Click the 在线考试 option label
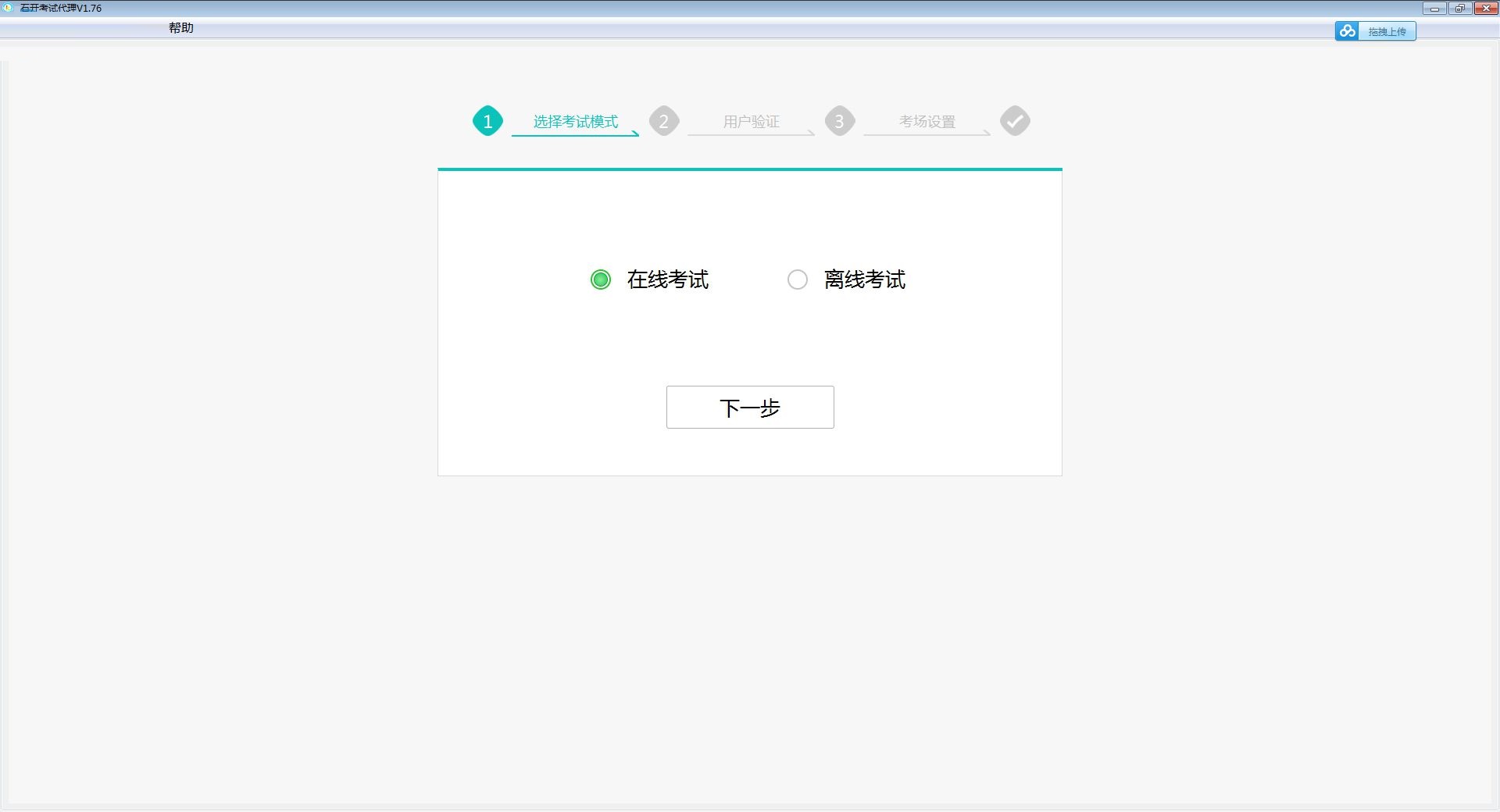Screen dimensions: 1500x812 (667, 280)
